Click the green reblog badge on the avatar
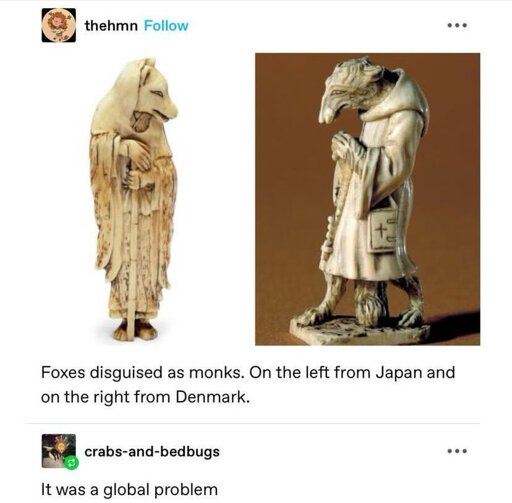The height and width of the screenshot is (503, 512). point(72,463)
